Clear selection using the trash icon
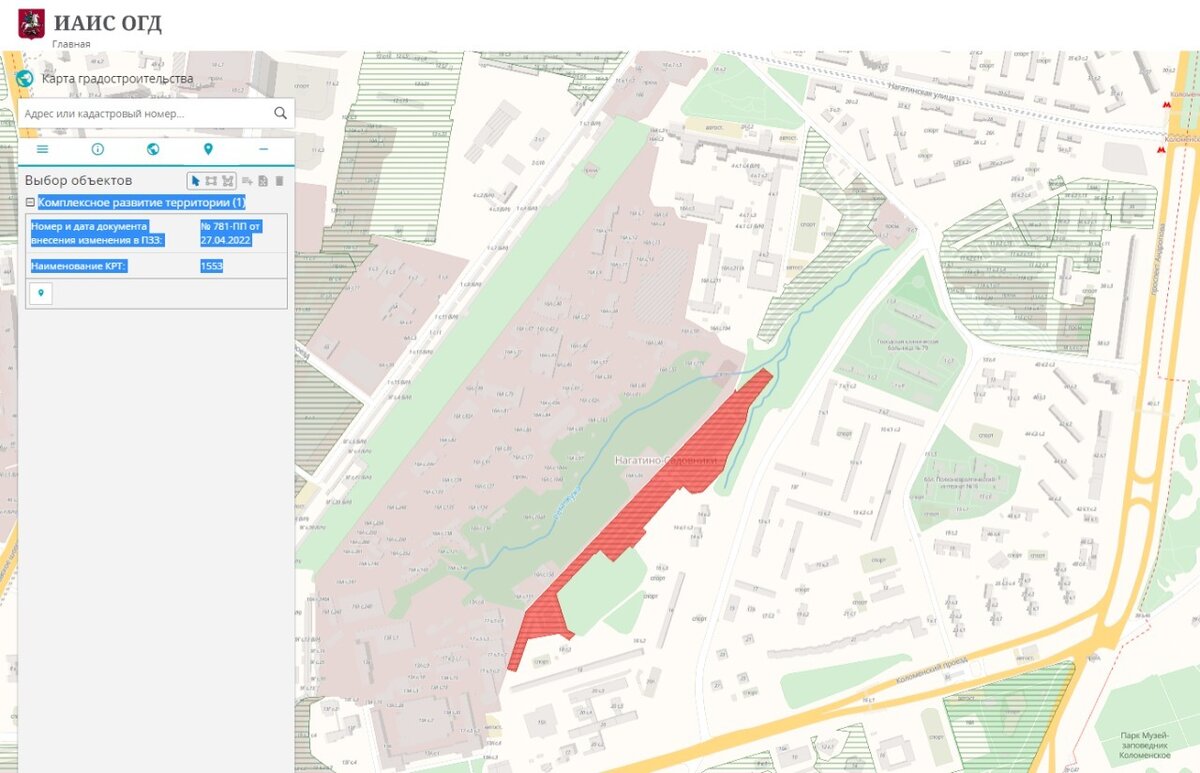The width and height of the screenshot is (1200, 773). pos(279,181)
